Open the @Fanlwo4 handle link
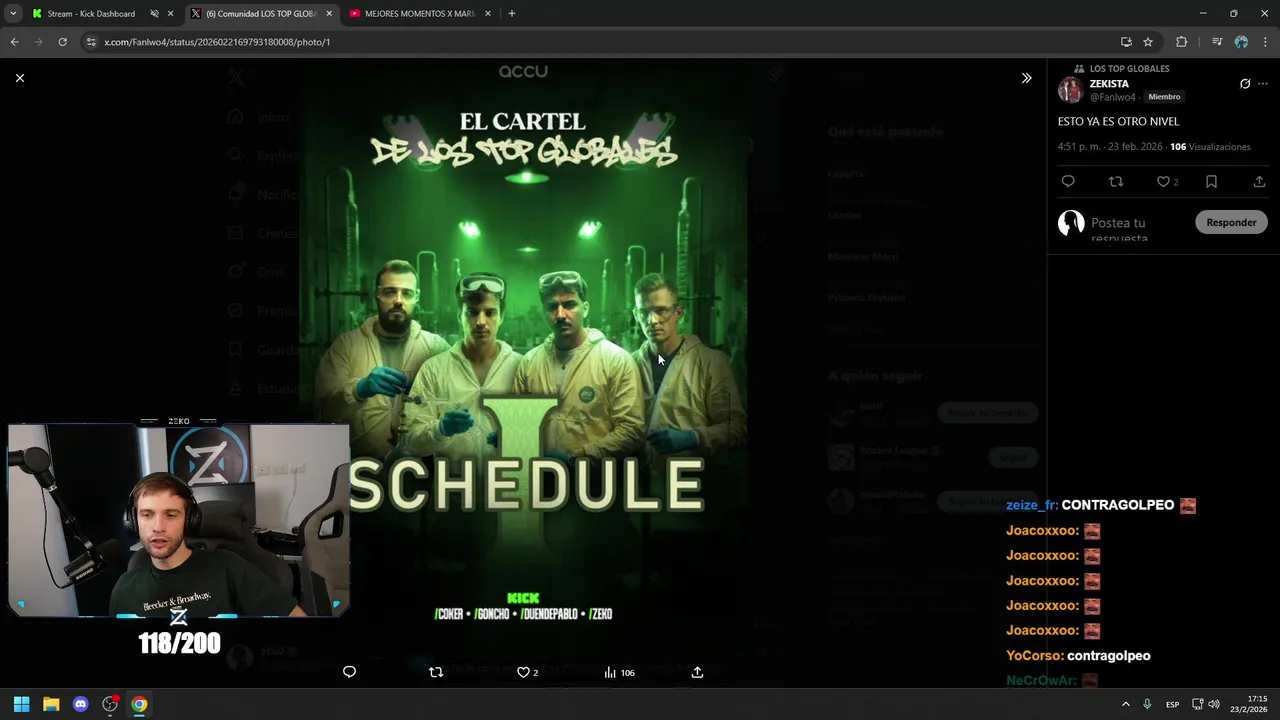Image resolution: width=1280 pixels, height=720 pixels. click(1112, 97)
